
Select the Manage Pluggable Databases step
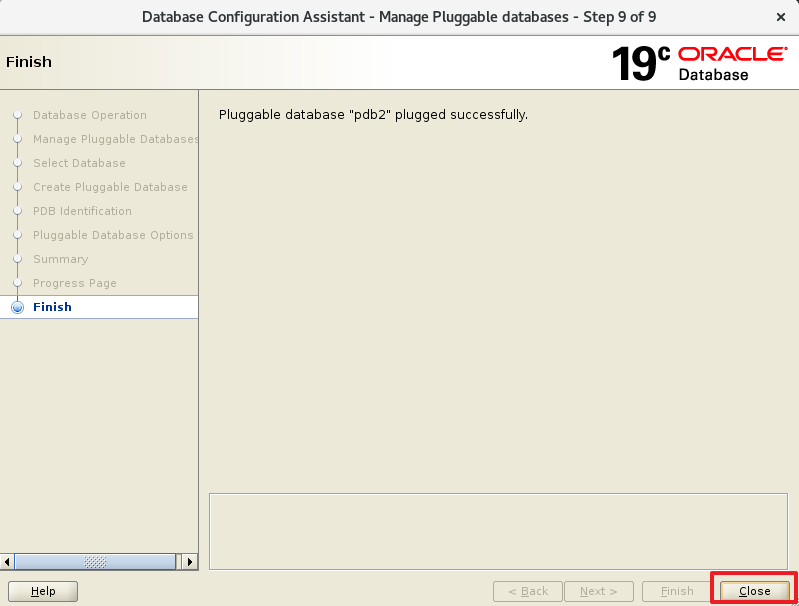click(x=115, y=139)
